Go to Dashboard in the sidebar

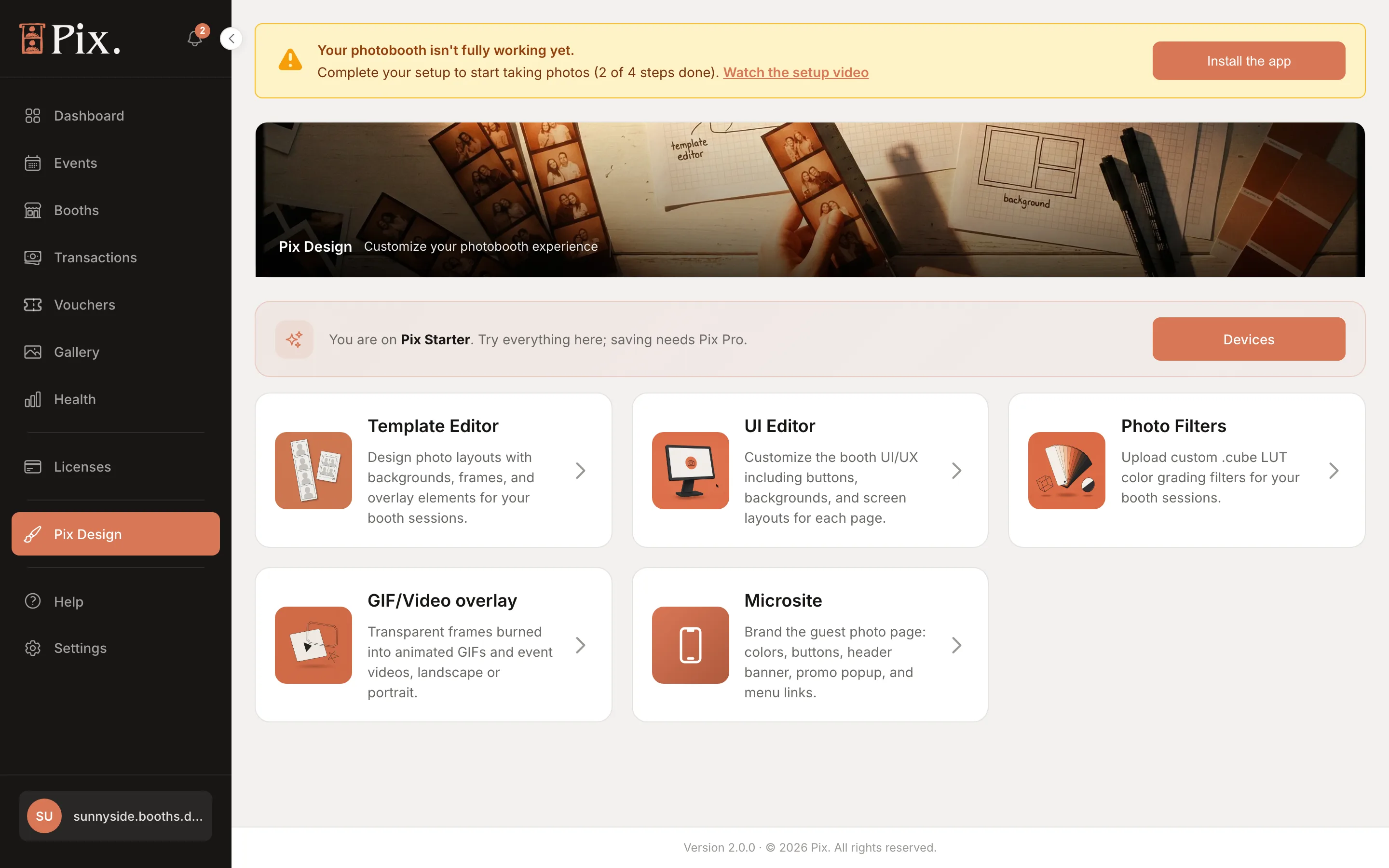(115, 116)
